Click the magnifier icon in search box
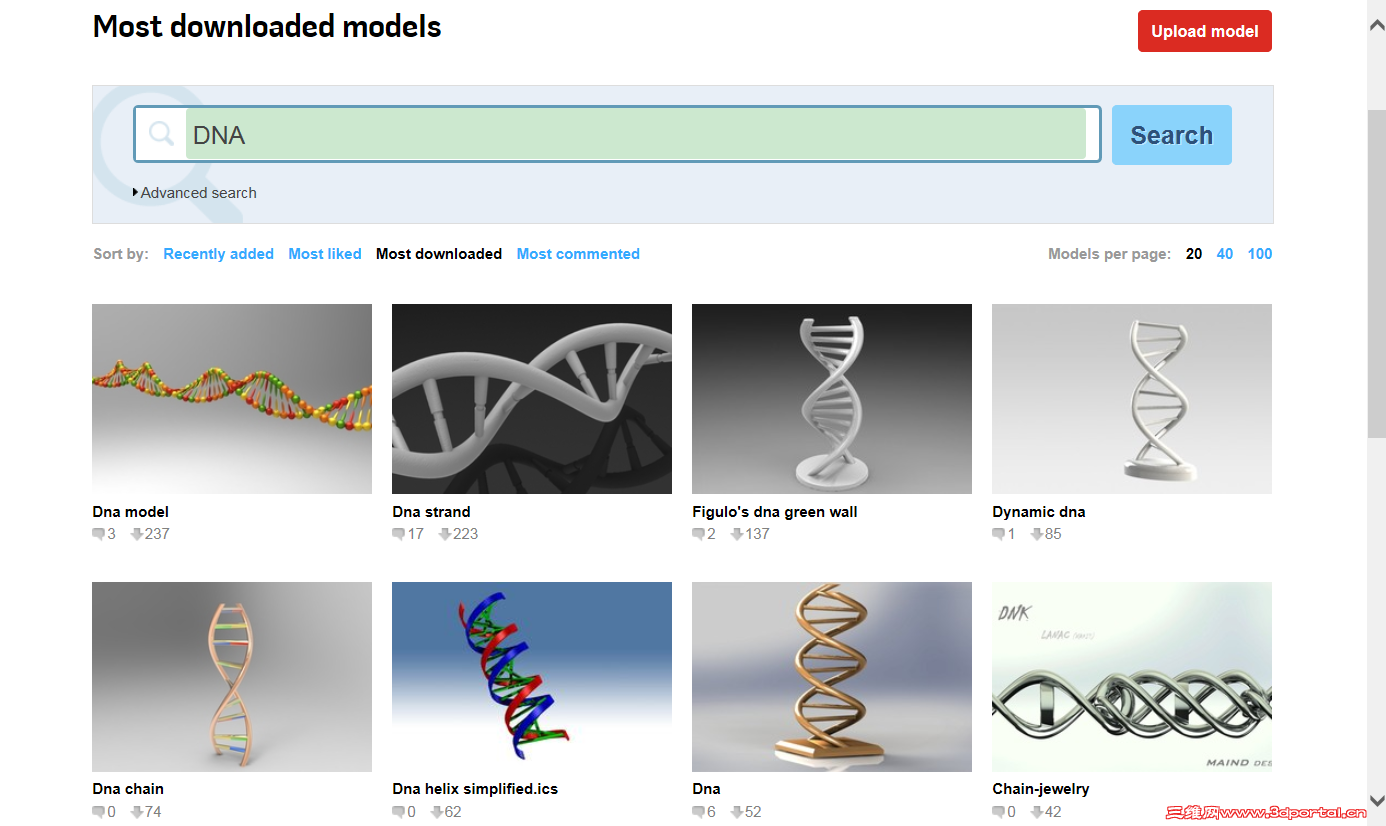This screenshot has height=826, width=1386. [161, 134]
